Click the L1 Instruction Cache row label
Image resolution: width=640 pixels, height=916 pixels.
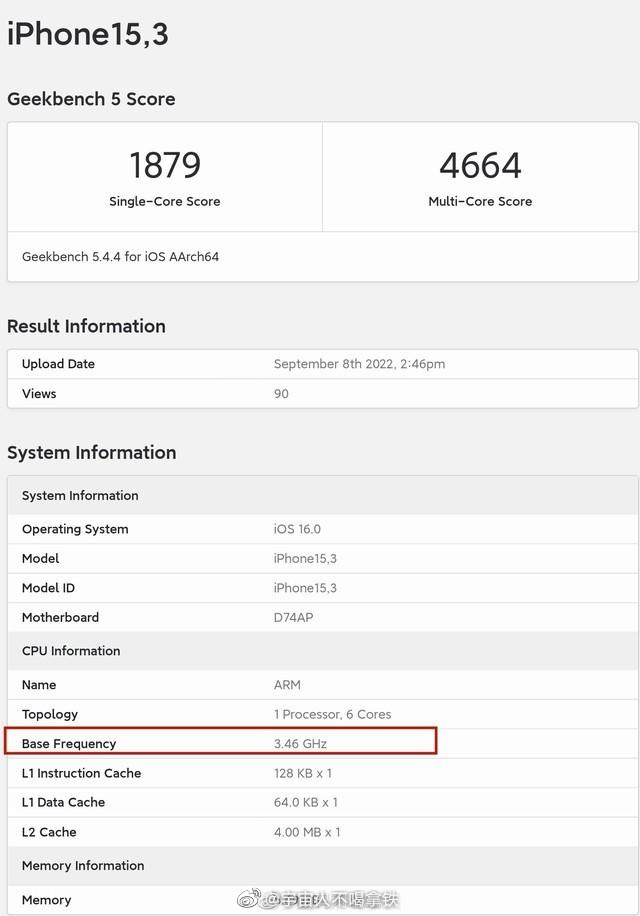[x=81, y=773]
